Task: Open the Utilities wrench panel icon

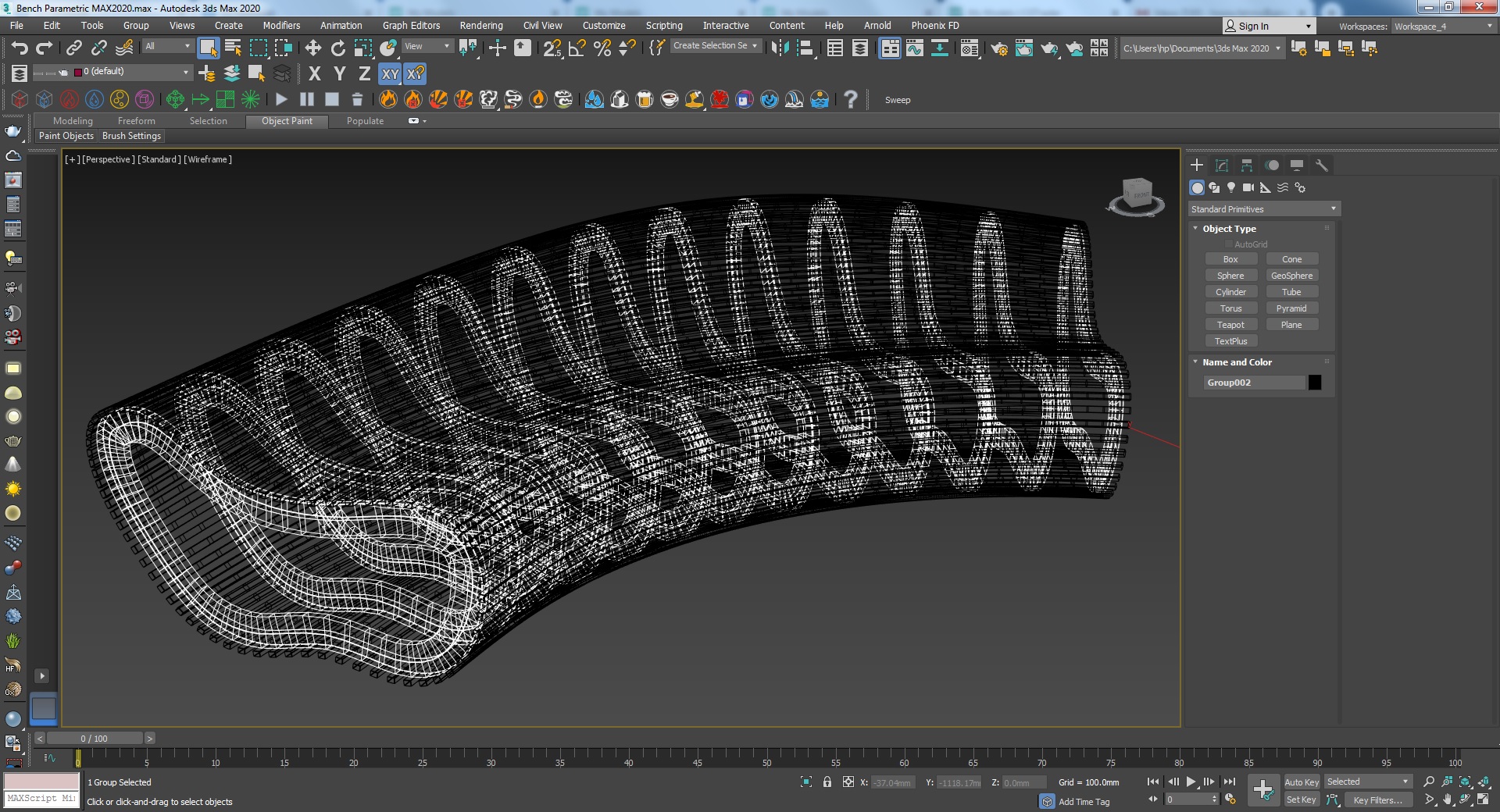Action: (1322, 166)
